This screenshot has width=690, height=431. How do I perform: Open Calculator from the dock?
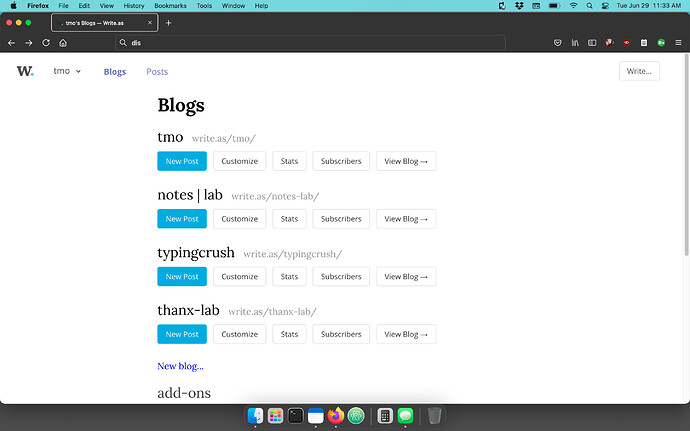(x=385, y=416)
